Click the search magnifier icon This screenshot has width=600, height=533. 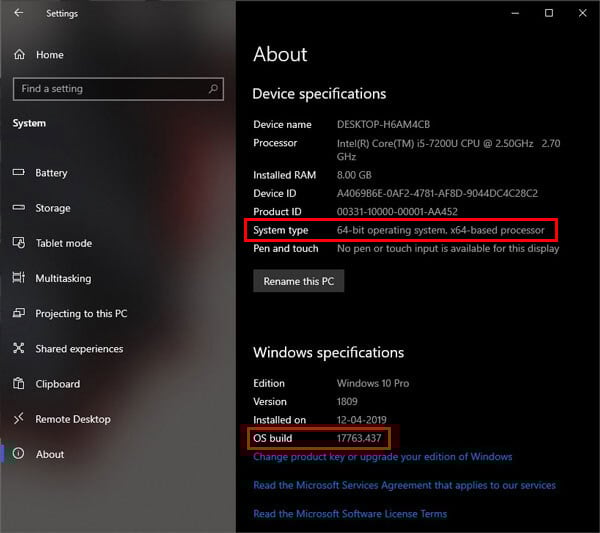(x=213, y=89)
